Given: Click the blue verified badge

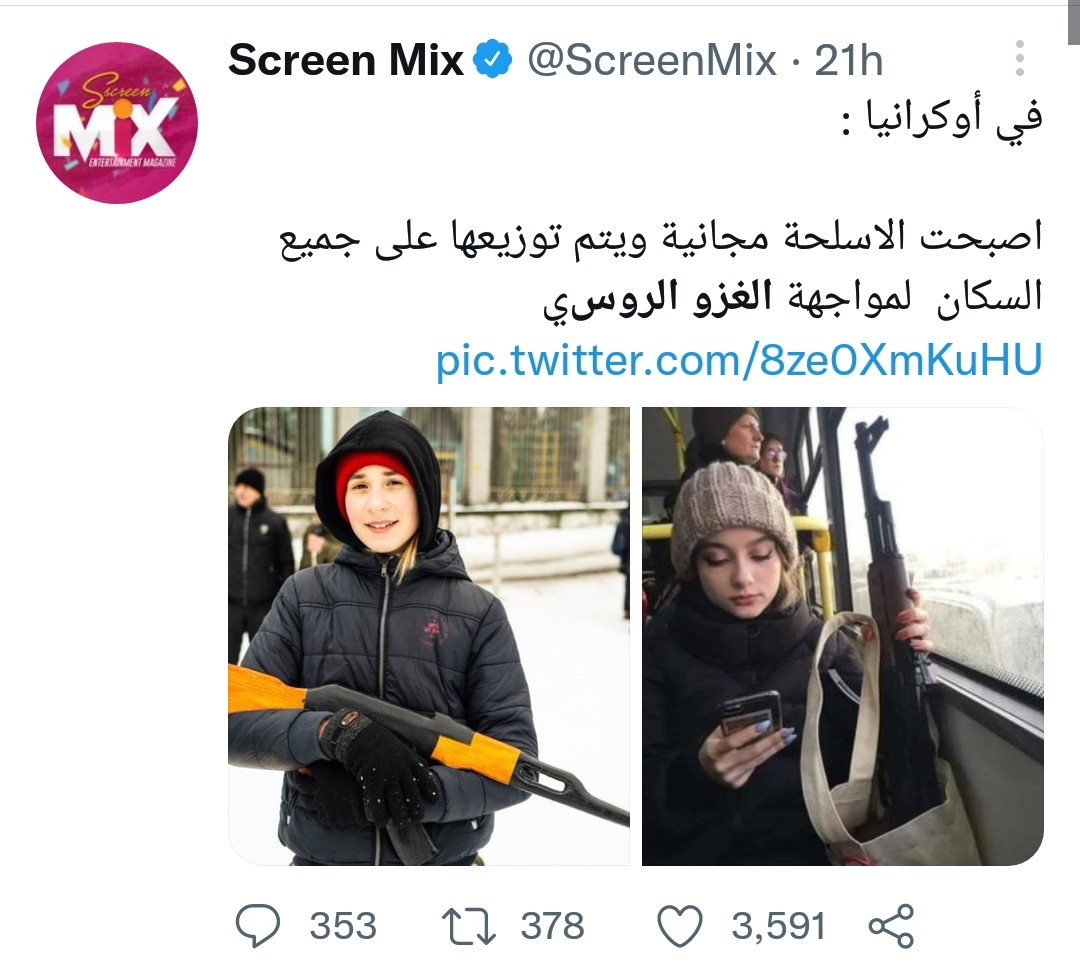Looking at the screenshot, I should tap(492, 59).
